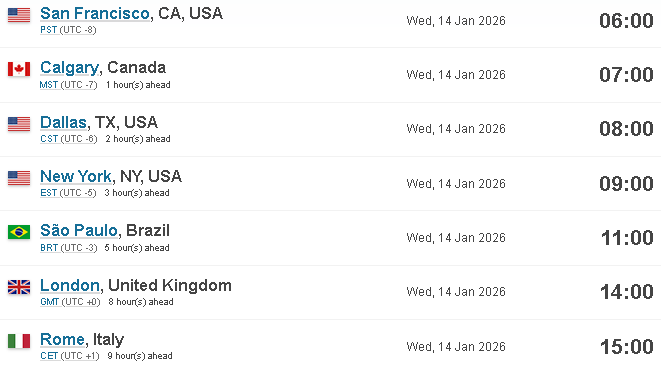Select the GMT time zone link
Viewport: 661px width, 377px height.
(x=50, y=302)
